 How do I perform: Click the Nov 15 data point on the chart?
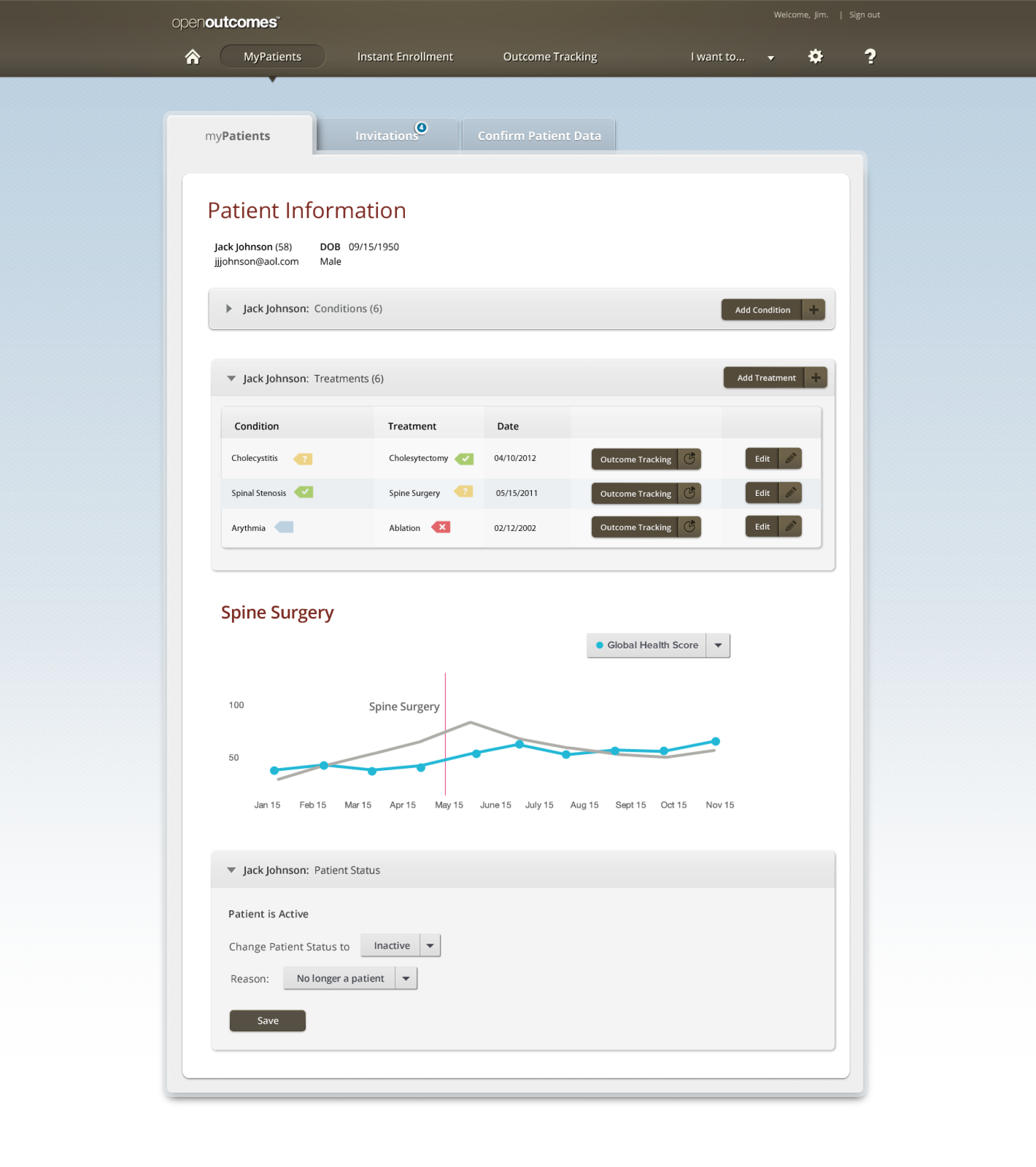tap(716, 741)
